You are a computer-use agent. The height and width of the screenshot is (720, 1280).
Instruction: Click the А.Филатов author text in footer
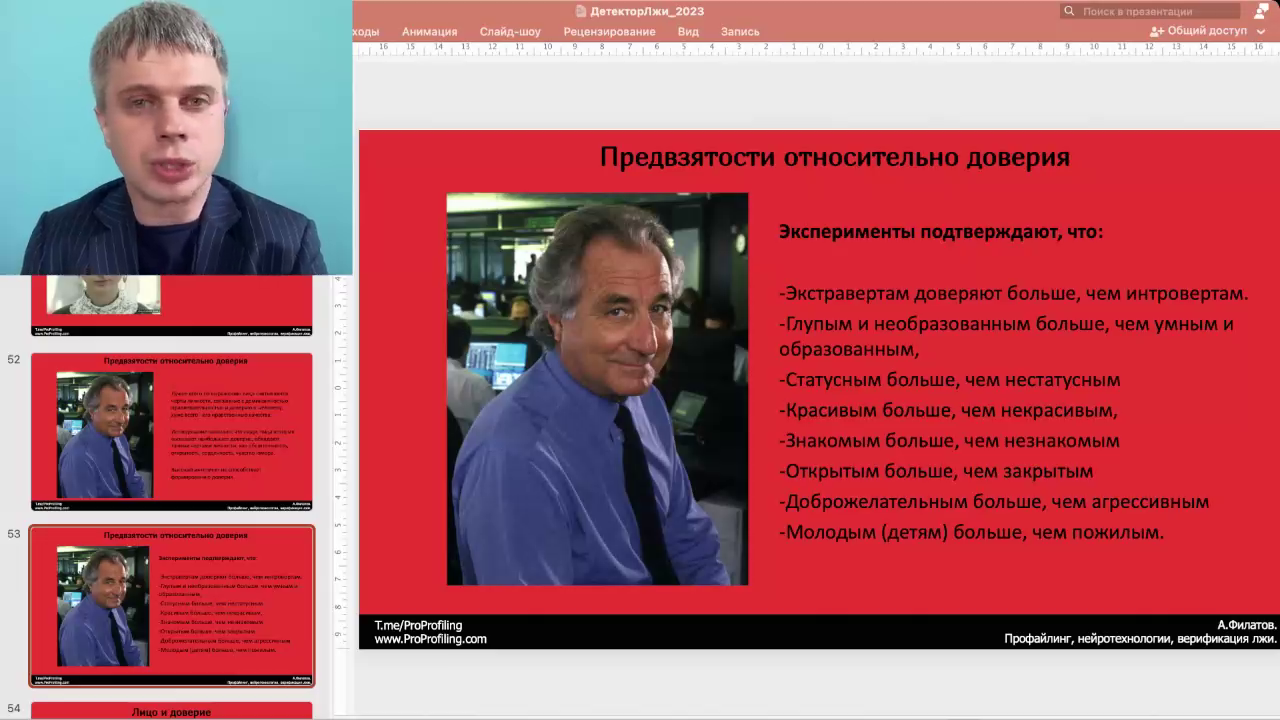coord(1246,625)
